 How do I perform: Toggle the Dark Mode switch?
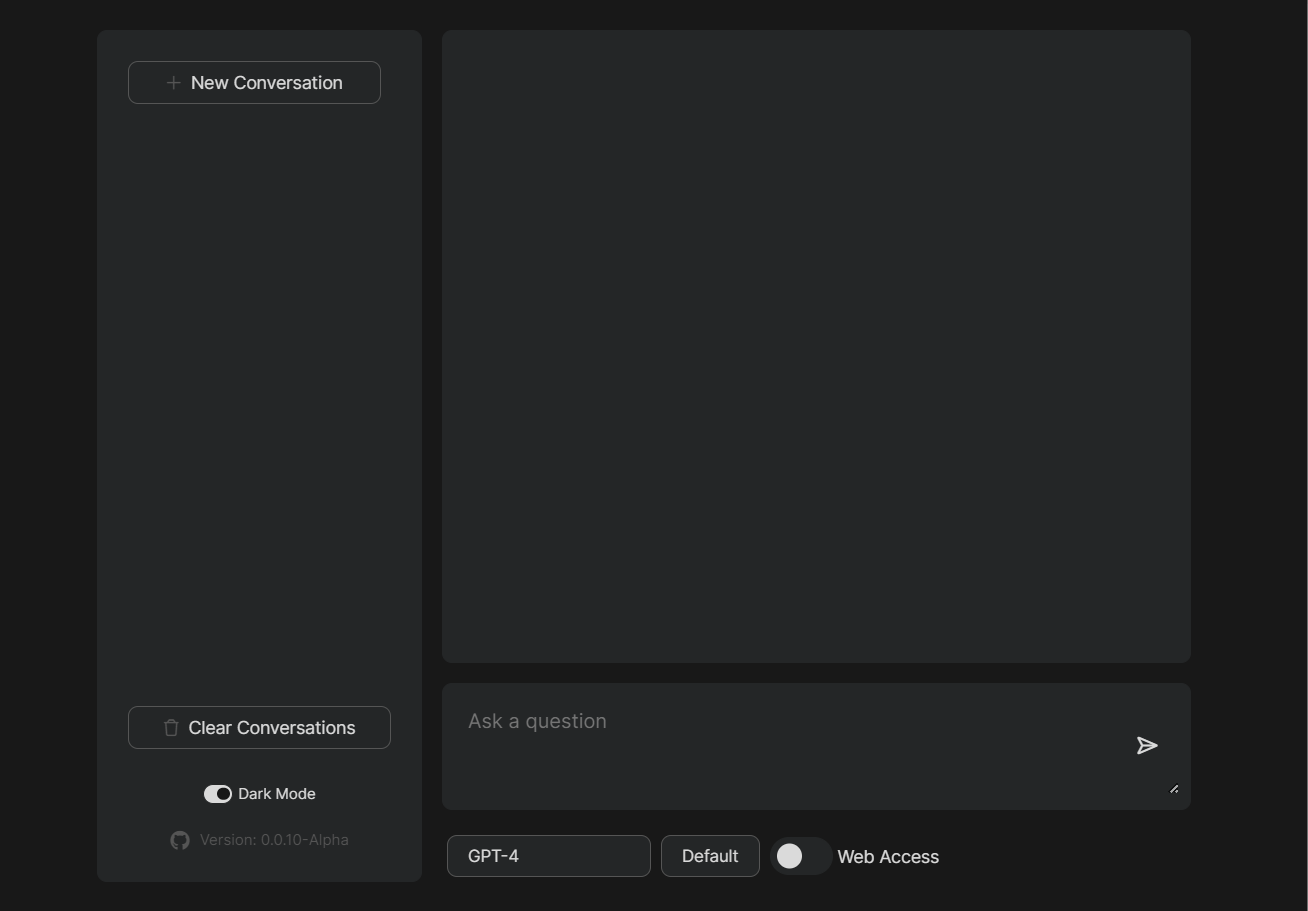(x=218, y=794)
